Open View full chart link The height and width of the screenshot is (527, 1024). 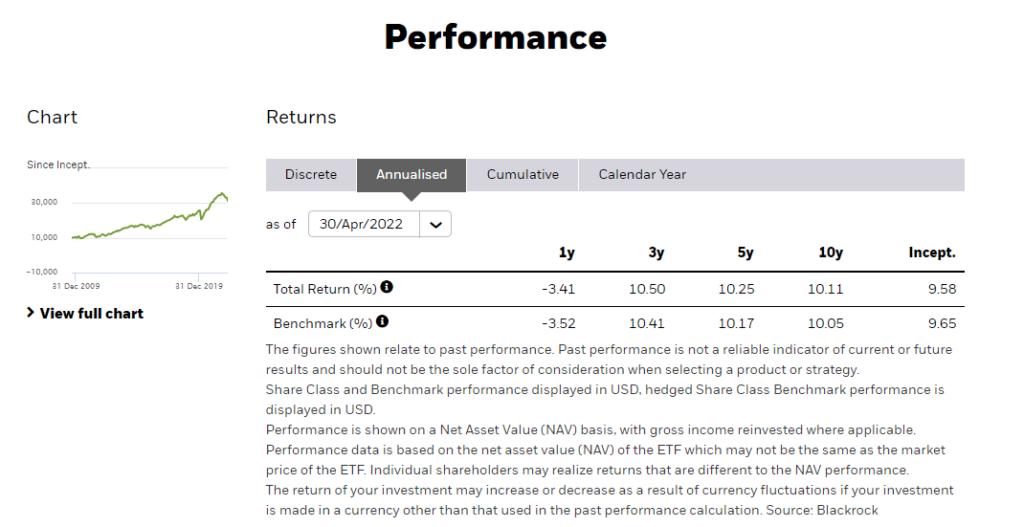coord(91,313)
